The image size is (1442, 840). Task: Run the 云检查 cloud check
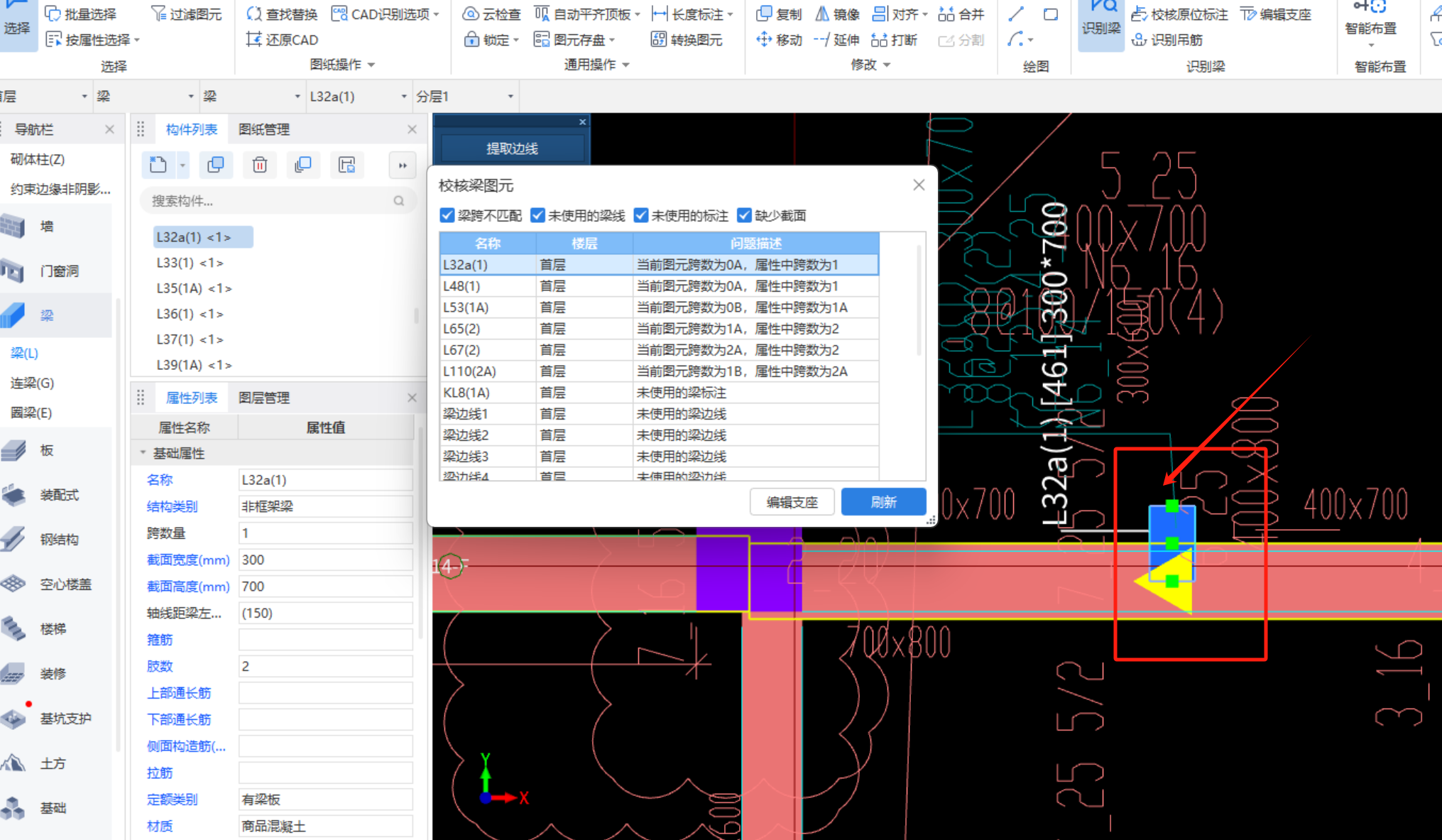tap(491, 14)
